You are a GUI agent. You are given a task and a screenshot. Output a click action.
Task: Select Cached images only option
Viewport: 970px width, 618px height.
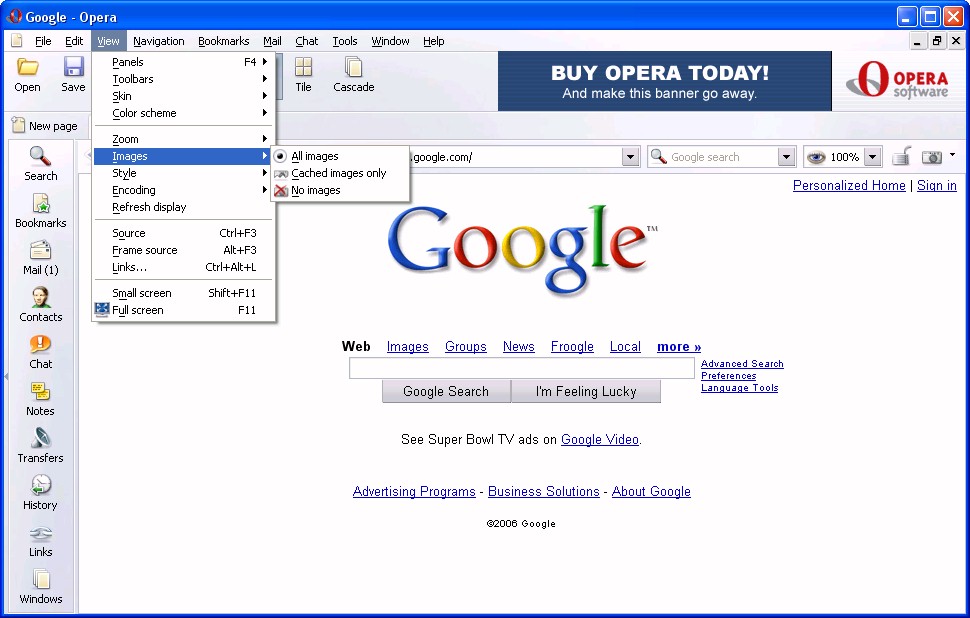[338, 173]
